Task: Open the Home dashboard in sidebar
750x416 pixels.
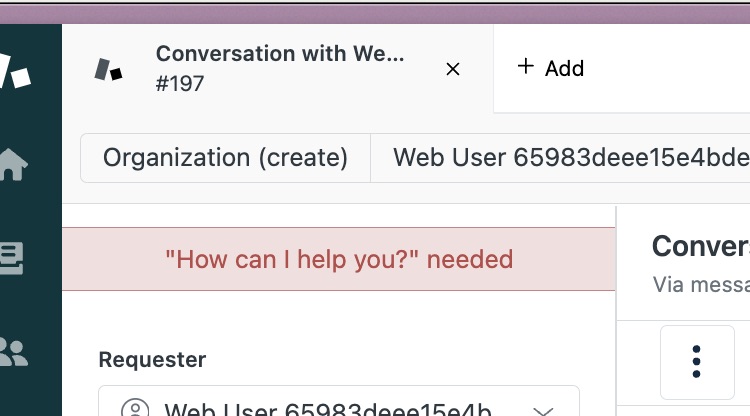Action: click(x=13, y=164)
